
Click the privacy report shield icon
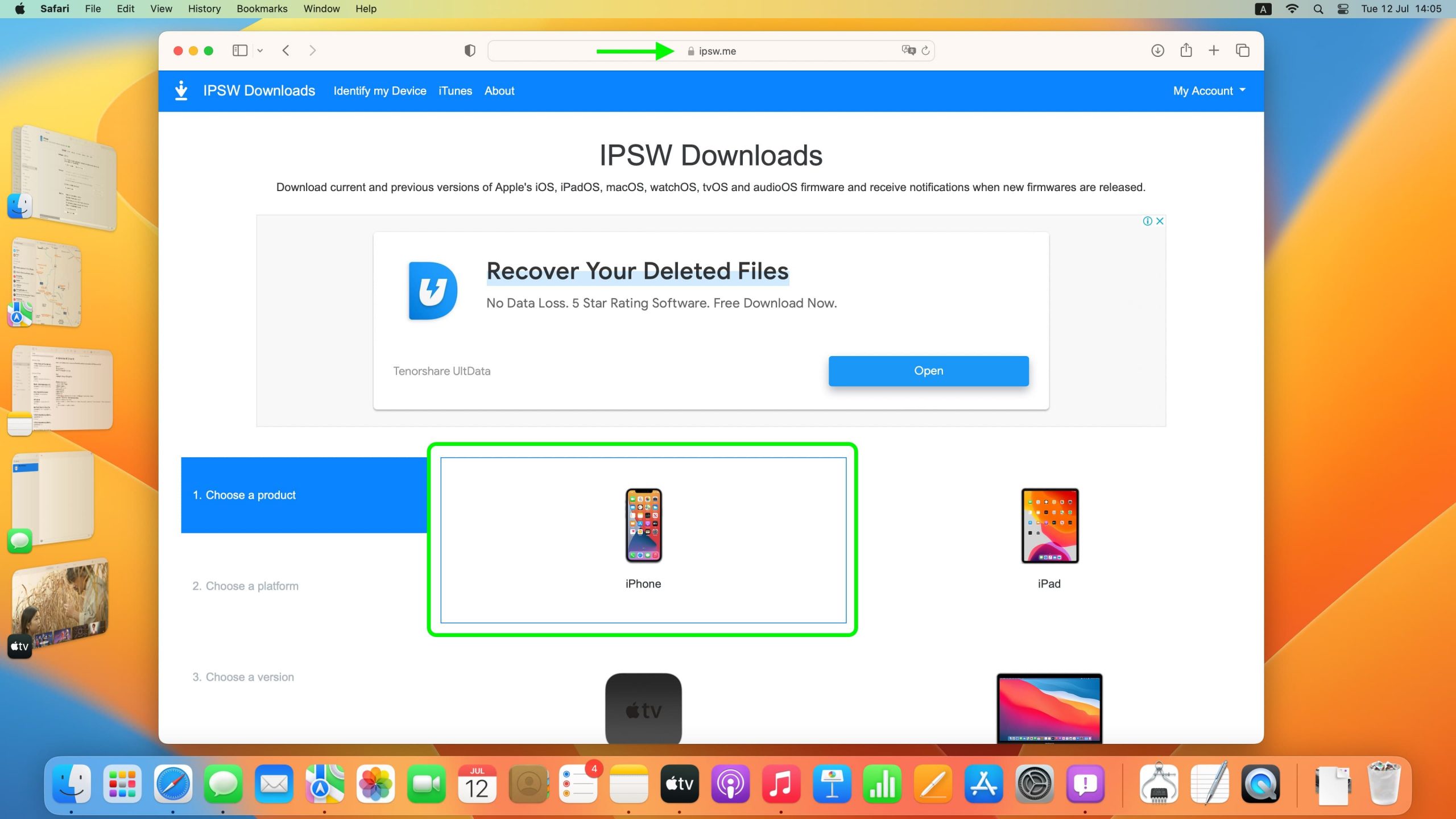point(470,51)
